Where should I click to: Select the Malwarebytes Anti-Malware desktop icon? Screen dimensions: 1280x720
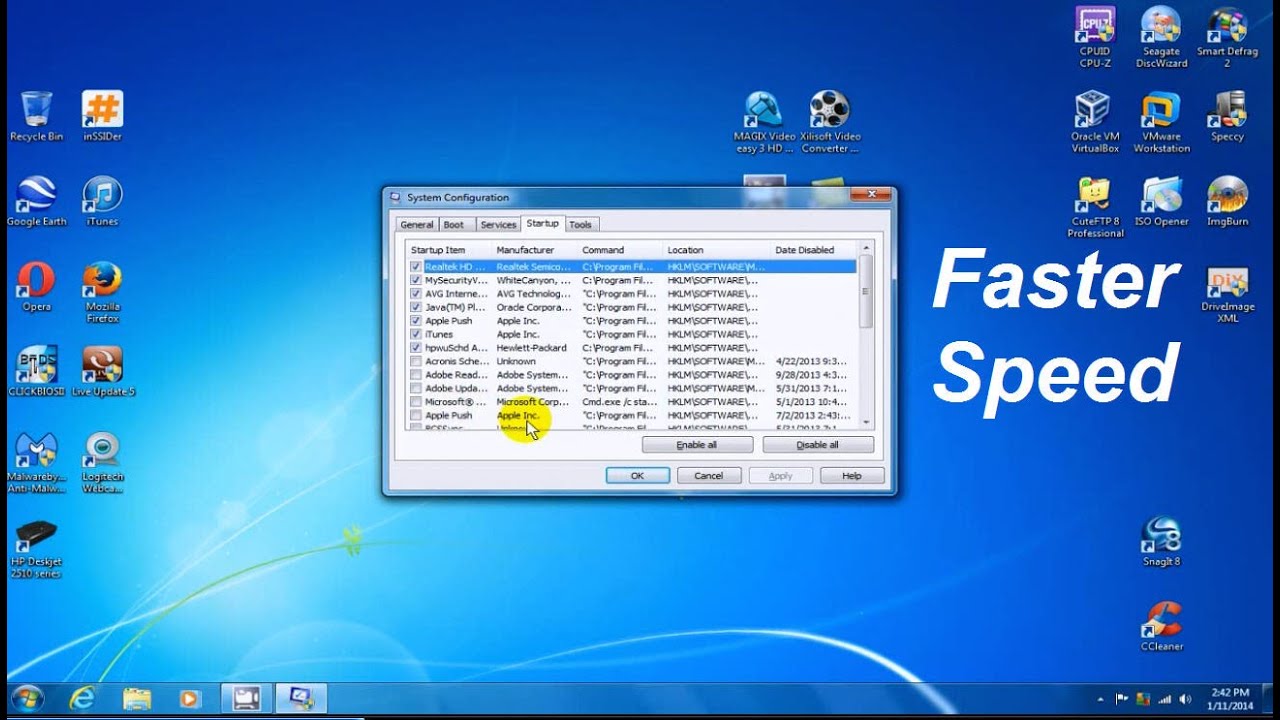36,463
